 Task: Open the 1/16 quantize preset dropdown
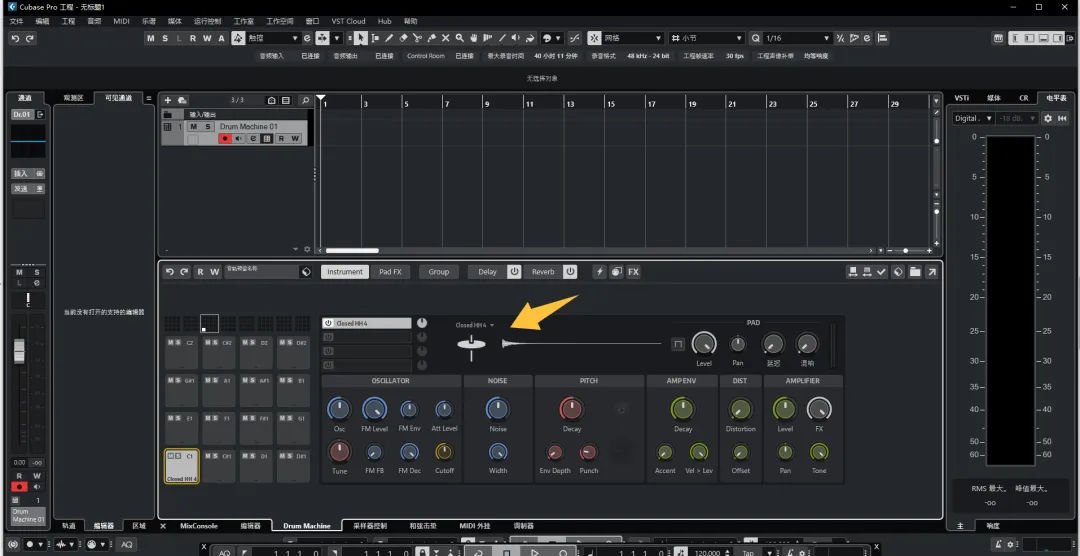click(798, 39)
